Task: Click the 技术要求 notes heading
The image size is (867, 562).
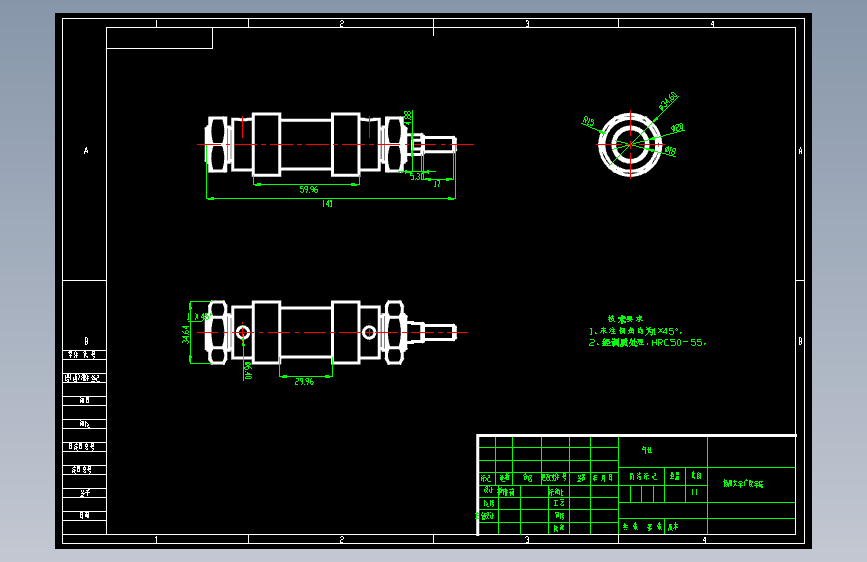Action: [625, 319]
